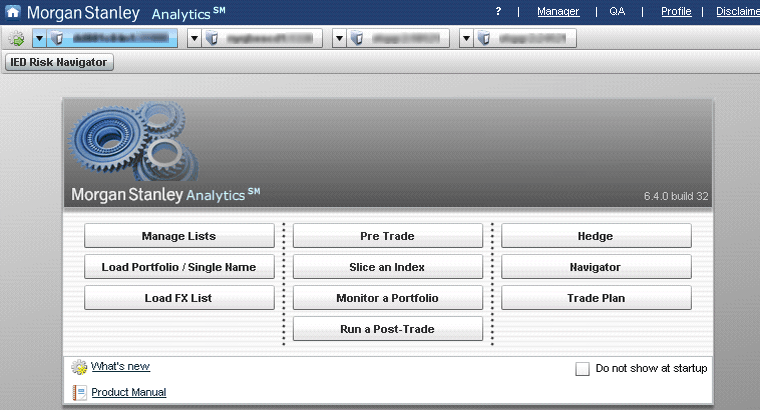Select QA in the top bar
Viewport: 760px width, 410px height.
617,11
